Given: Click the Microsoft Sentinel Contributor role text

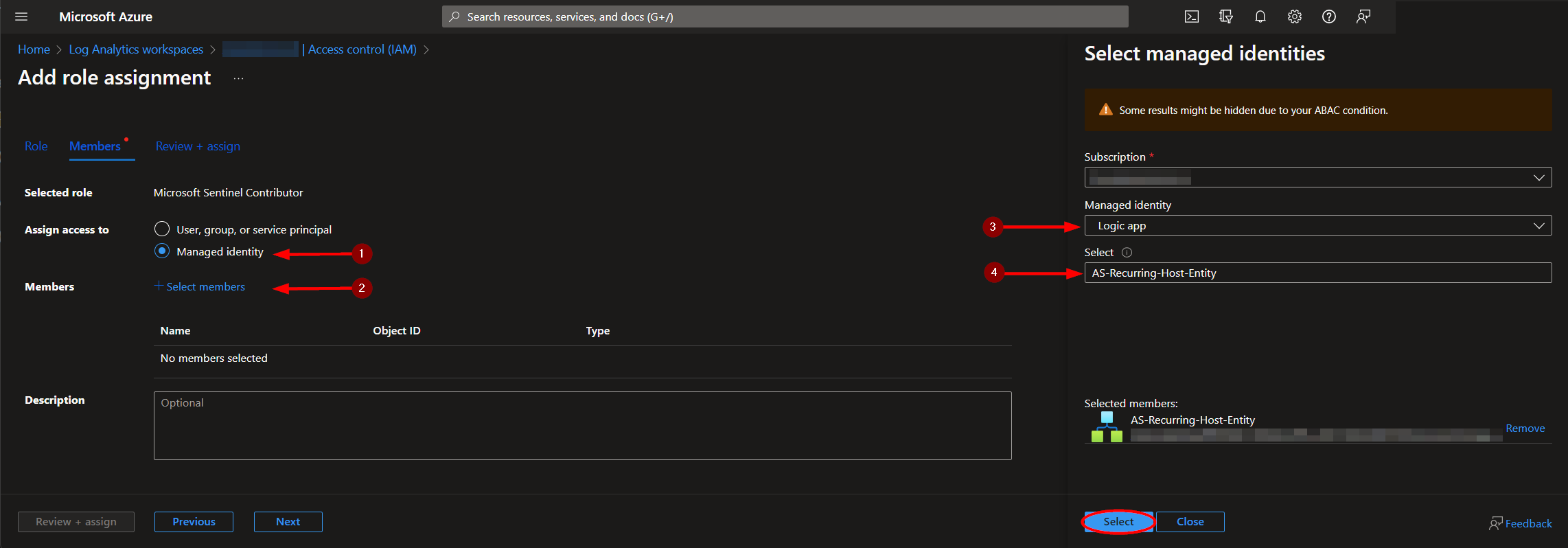Looking at the screenshot, I should pyautogui.click(x=228, y=192).
